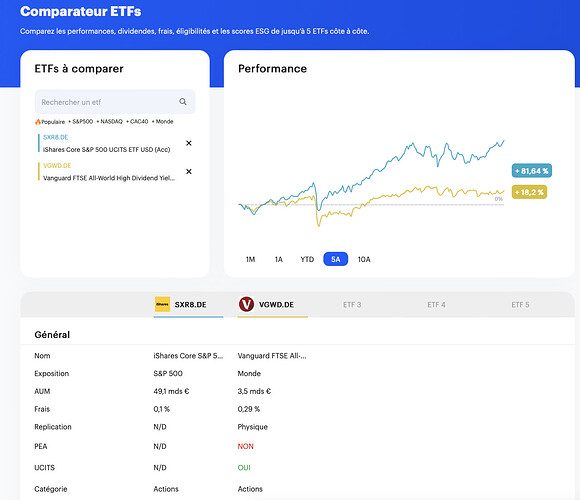Click the 0,29 % Frais value
Viewport: 580px width, 500px height.
[x=249, y=409]
